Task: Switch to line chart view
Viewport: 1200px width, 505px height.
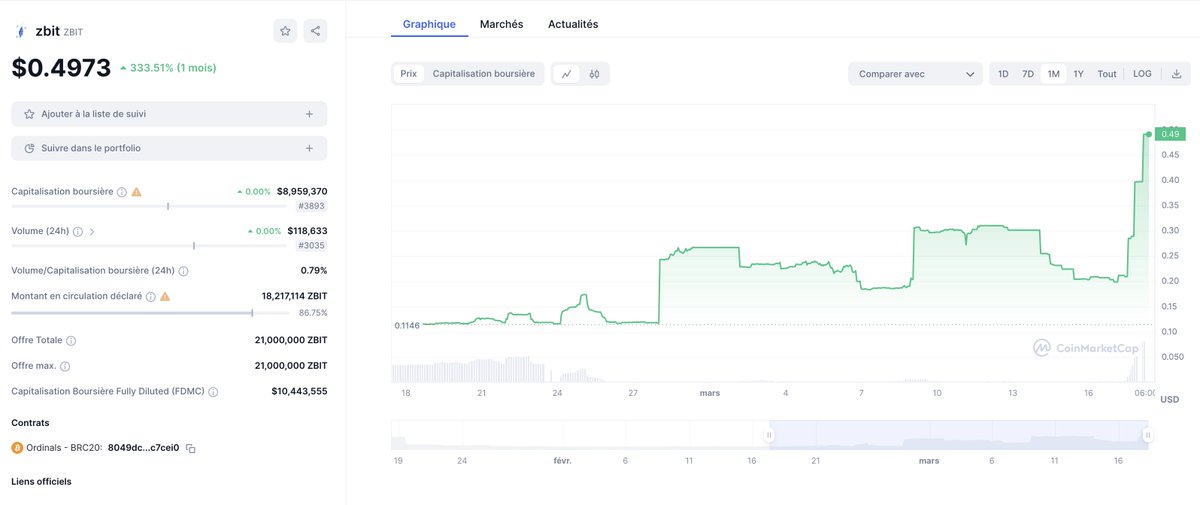Action: [x=567, y=73]
